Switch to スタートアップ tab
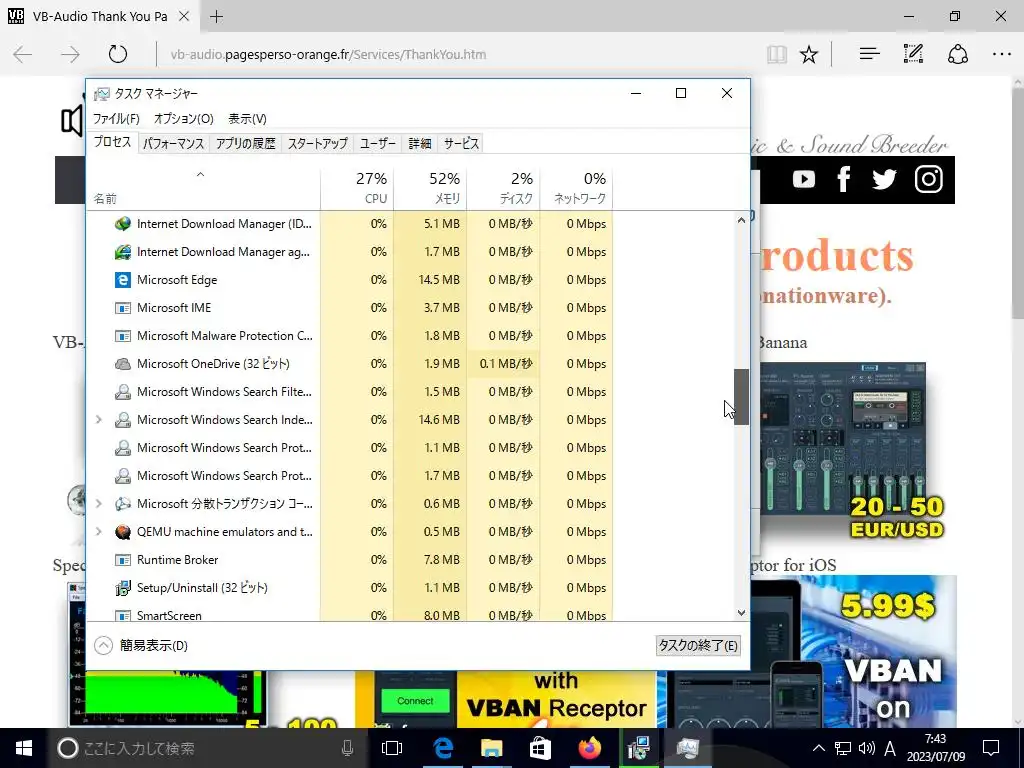This screenshot has width=1024, height=768. click(x=317, y=144)
